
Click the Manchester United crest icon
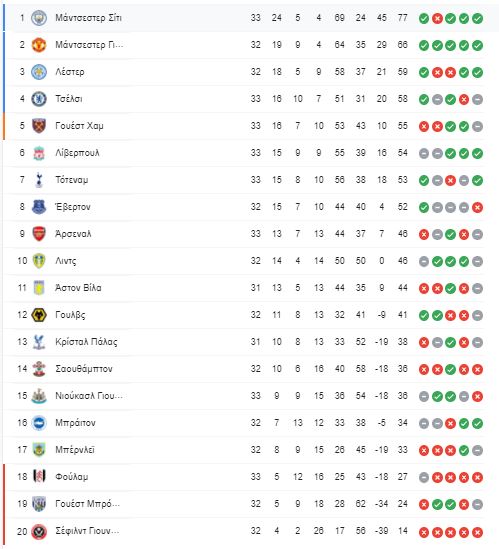[x=39, y=45]
